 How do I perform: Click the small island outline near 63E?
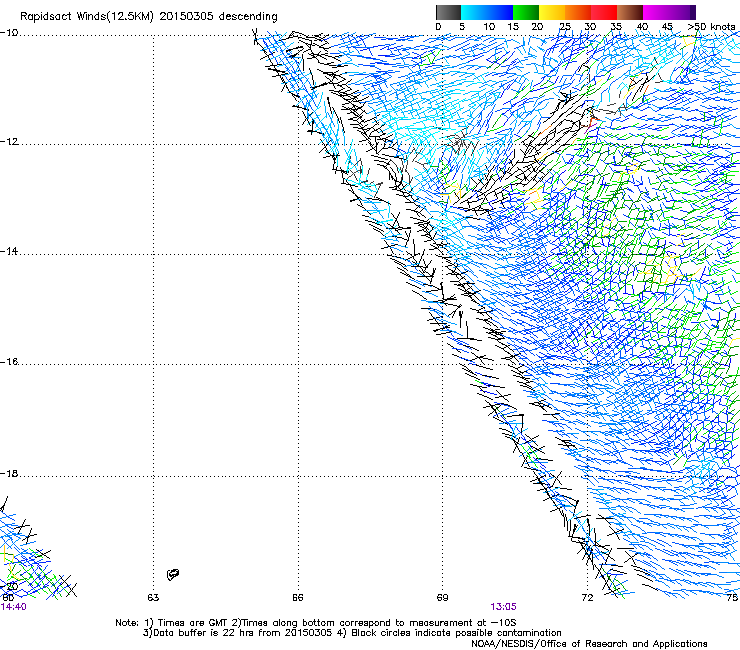point(173,574)
